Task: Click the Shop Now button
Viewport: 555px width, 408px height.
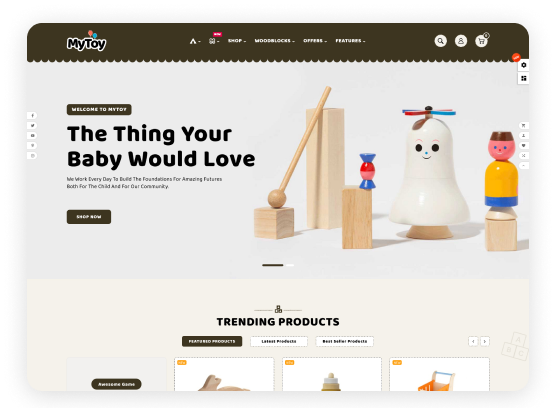Action: 89,217
